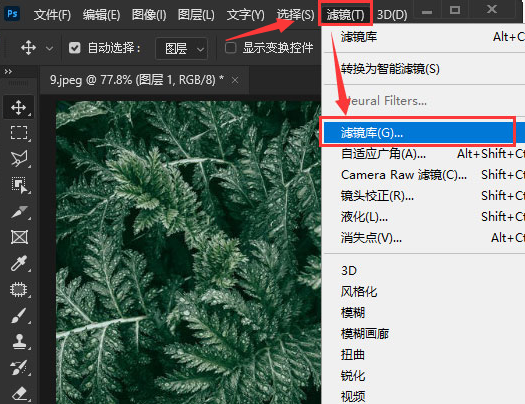Open the 编辑(E) menu
525x404 pixels.
[x=101, y=15]
